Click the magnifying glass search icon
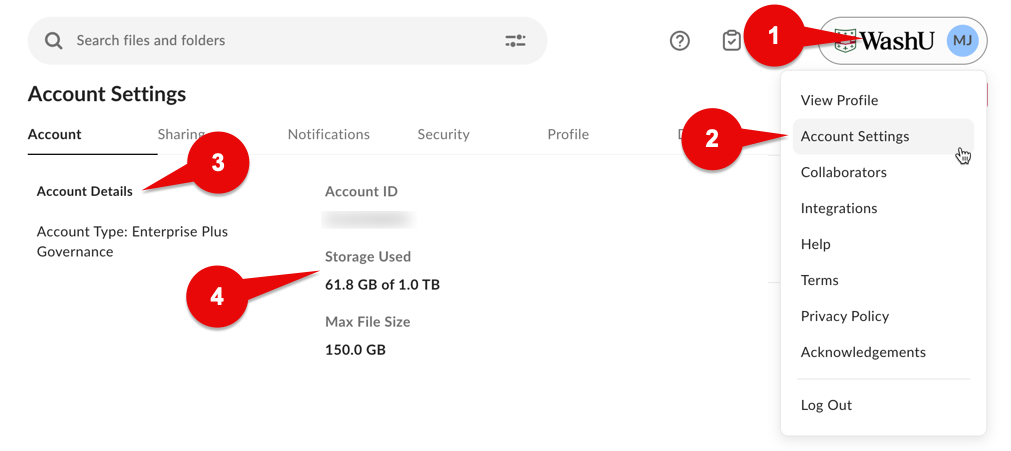 point(53,41)
